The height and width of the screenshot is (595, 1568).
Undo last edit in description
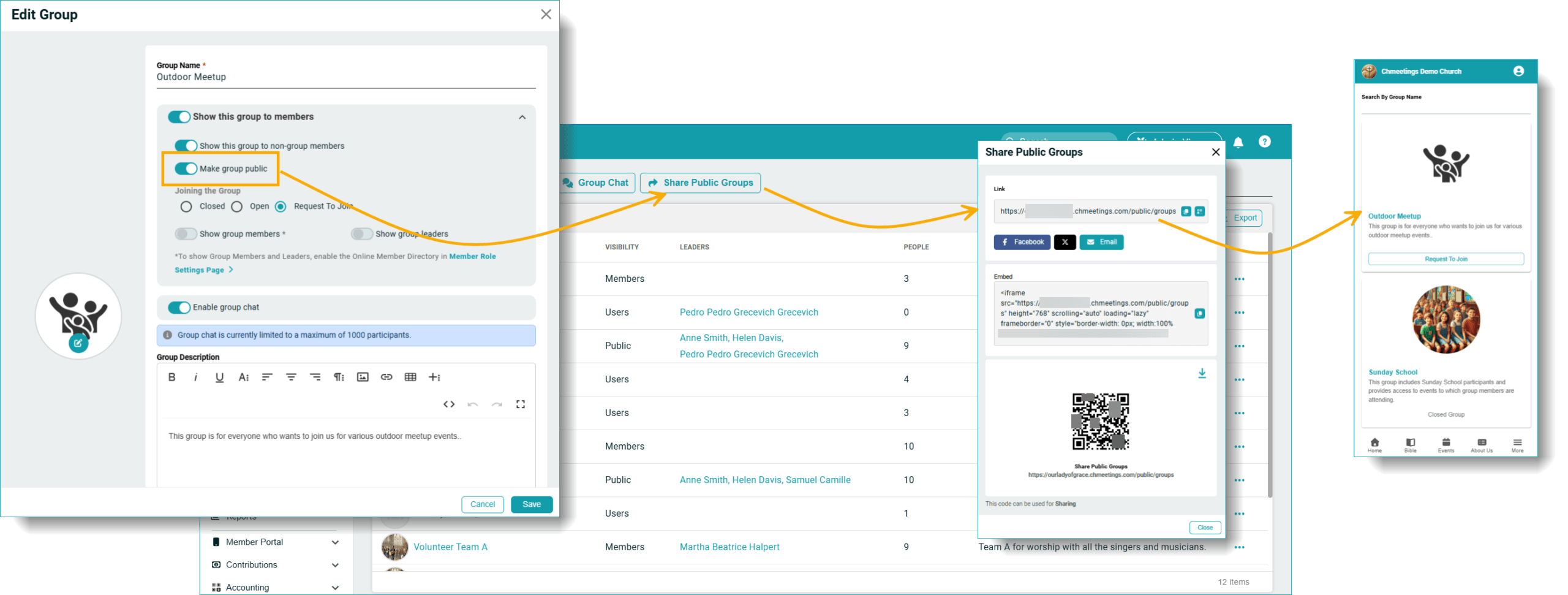click(x=473, y=404)
